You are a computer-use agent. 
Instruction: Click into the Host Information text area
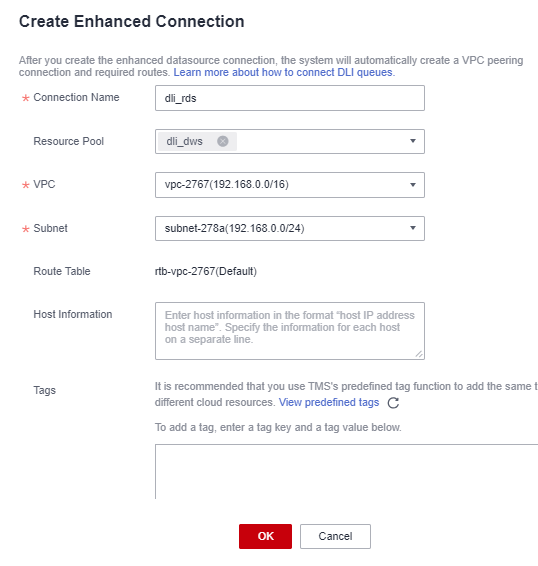click(290, 331)
